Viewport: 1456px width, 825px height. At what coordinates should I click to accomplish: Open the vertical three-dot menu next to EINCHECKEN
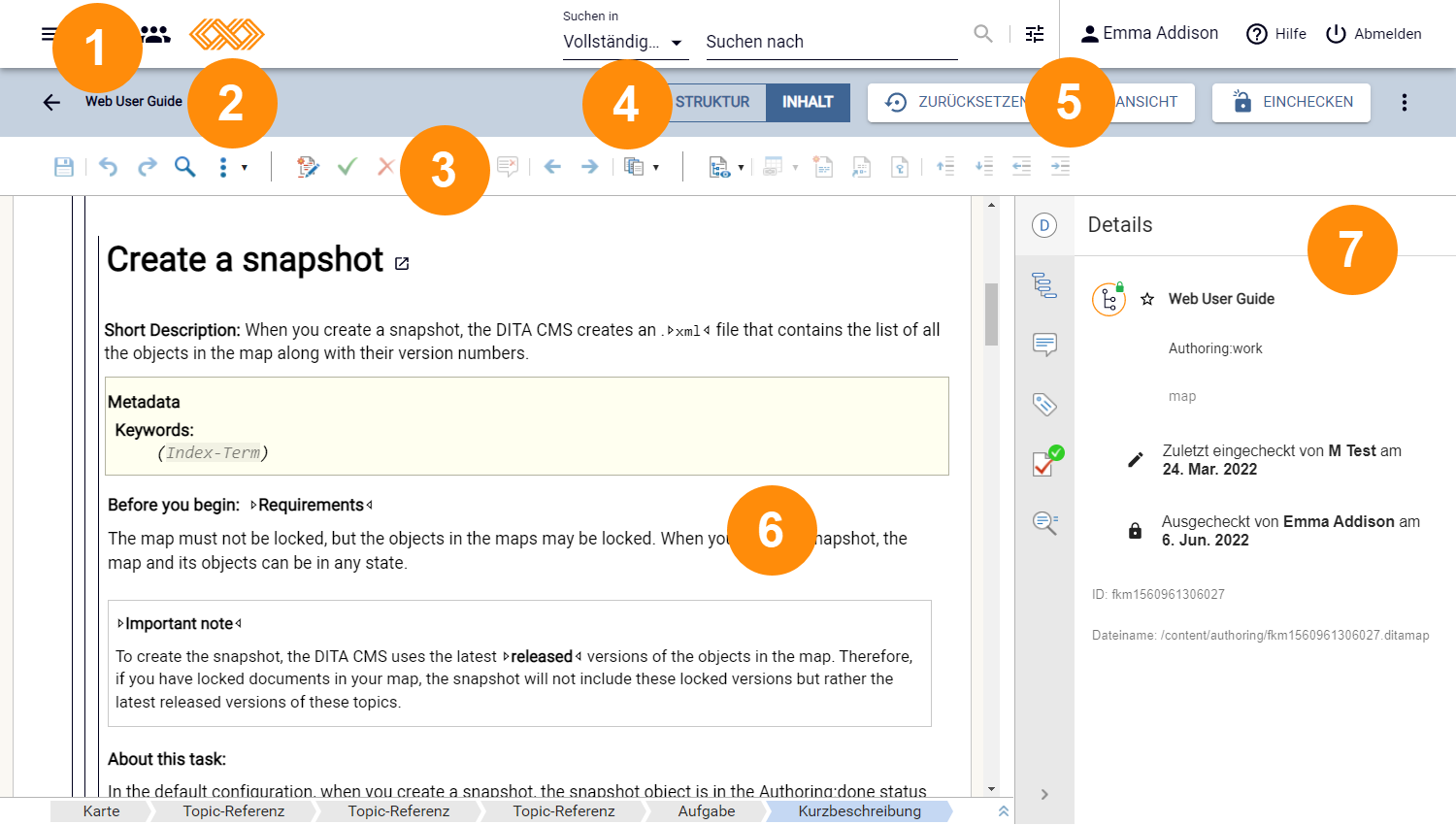coord(1404,102)
